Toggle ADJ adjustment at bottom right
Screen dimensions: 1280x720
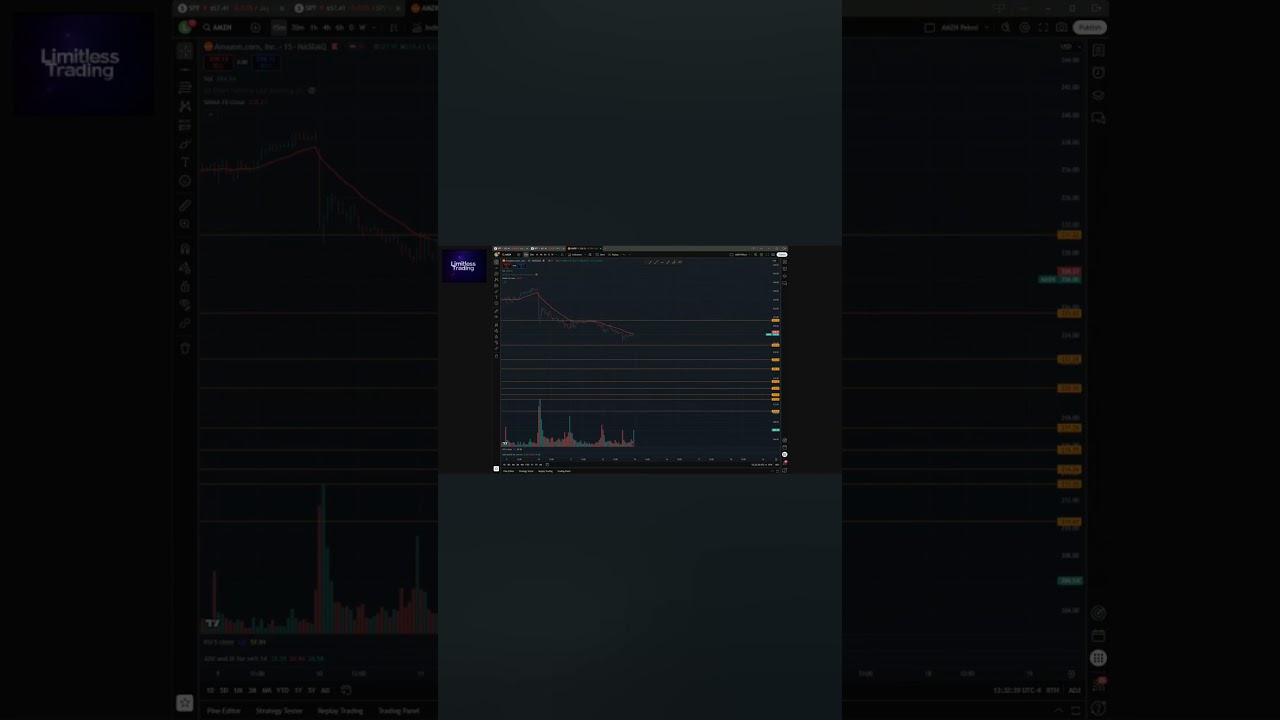pos(1074,690)
